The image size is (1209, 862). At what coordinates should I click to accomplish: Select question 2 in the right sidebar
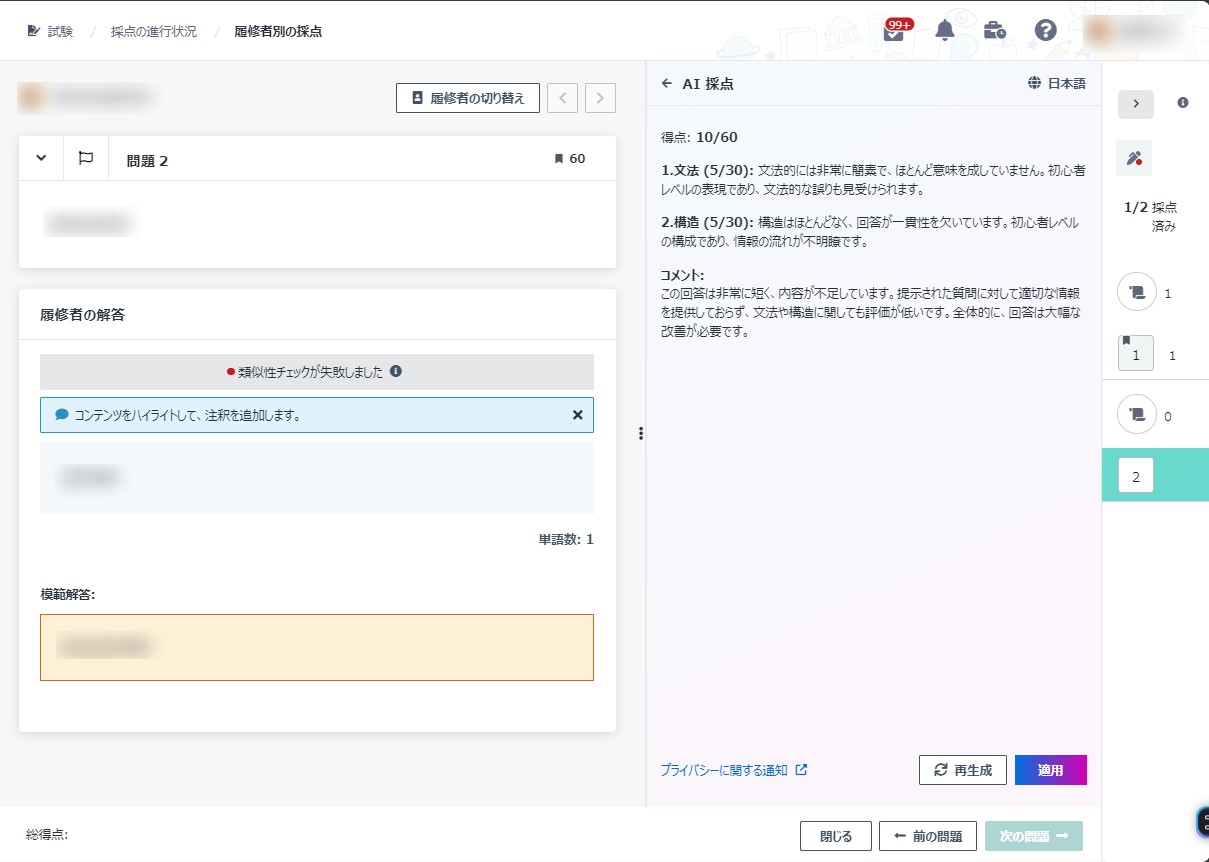[1135, 476]
